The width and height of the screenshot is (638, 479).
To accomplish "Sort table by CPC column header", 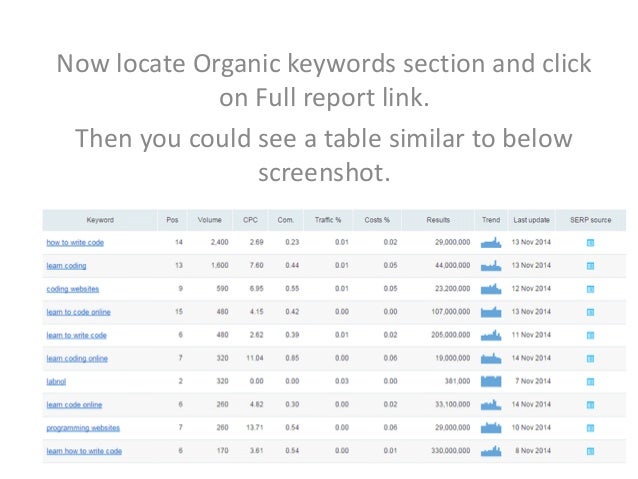I will click(250, 220).
